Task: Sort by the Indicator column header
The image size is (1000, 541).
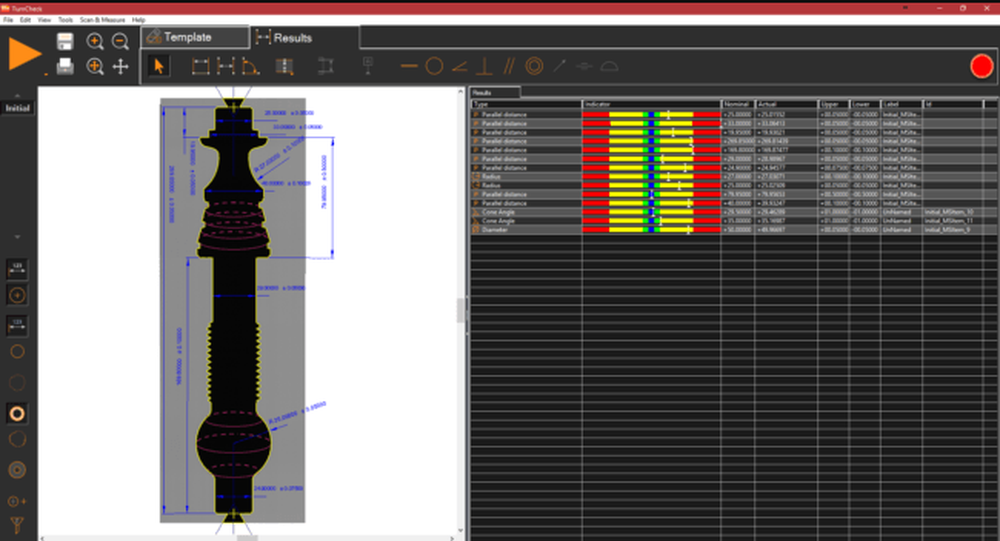Action: click(651, 104)
